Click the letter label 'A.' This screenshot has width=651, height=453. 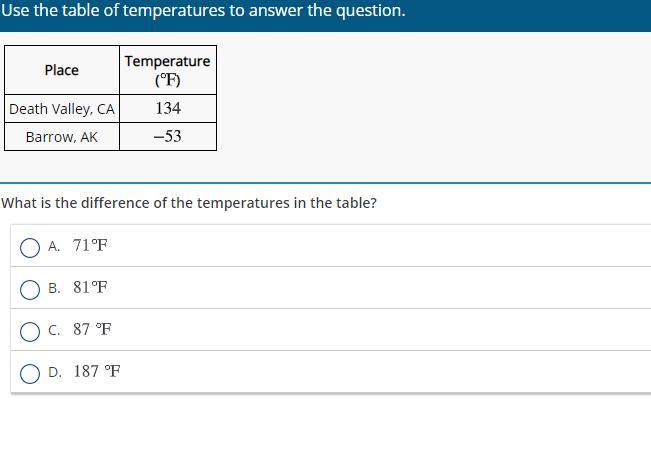tap(54, 246)
